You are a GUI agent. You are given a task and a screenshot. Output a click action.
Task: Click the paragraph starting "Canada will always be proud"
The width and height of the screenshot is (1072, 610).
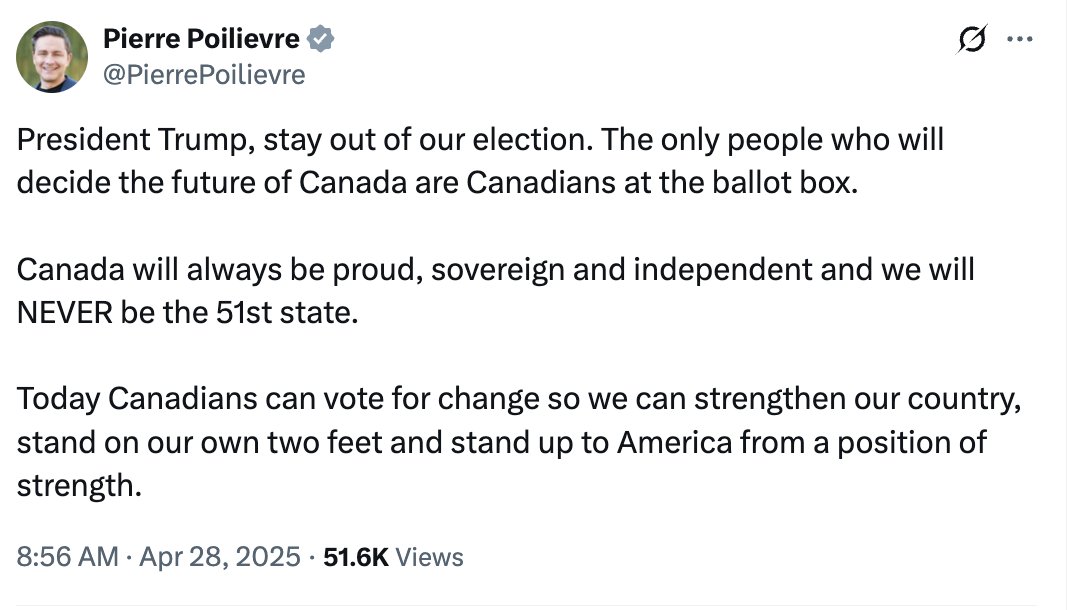pyautogui.click(x=495, y=291)
